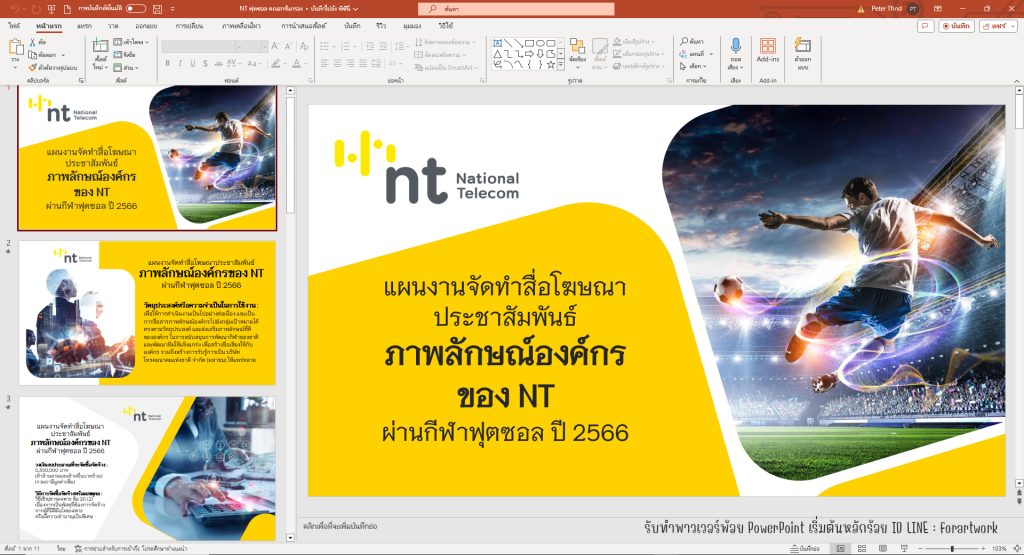Screen dimensions: 1024x555
Task: Select slide 2 thumbnail
Action: pyautogui.click(x=147, y=313)
